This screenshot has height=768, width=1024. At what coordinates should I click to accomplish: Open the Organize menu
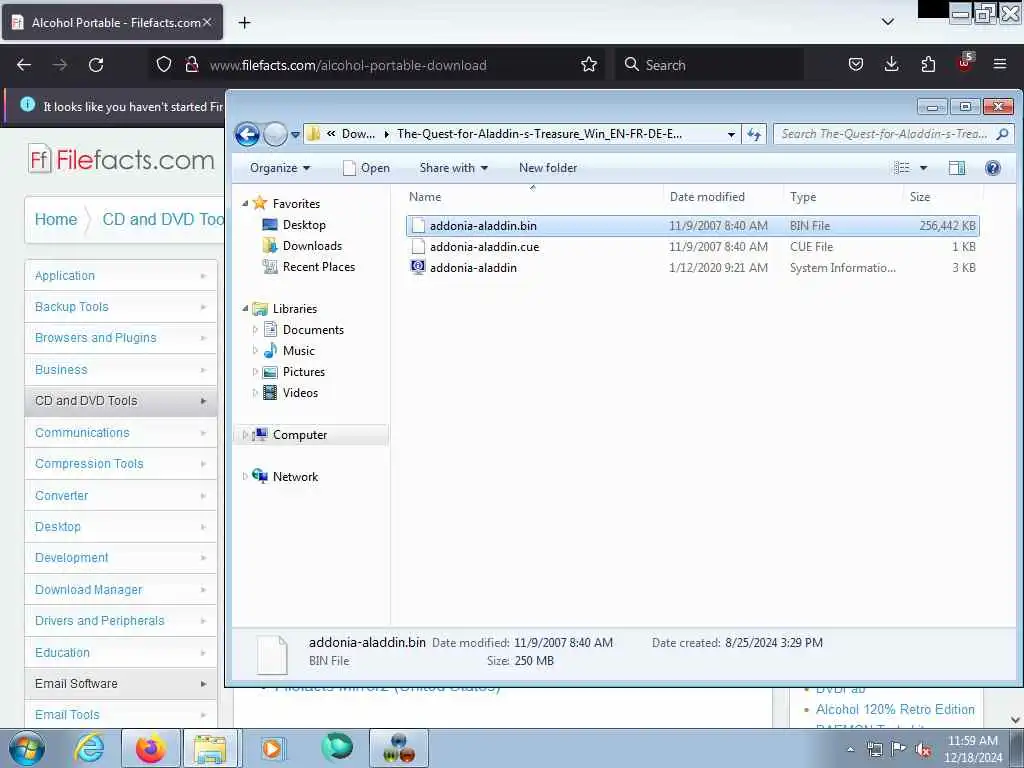[x=280, y=168]
